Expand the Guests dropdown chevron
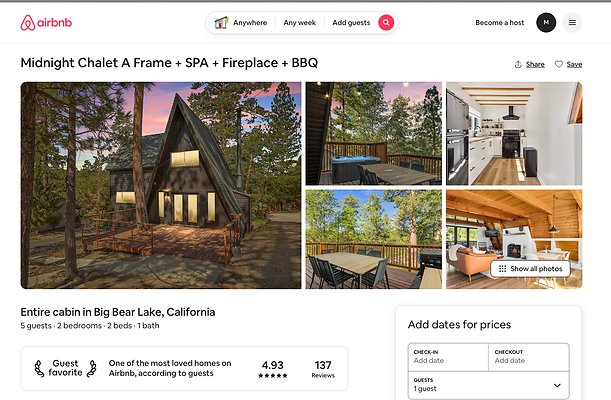The width and height of the screenshot is (611, 400). 557,385
